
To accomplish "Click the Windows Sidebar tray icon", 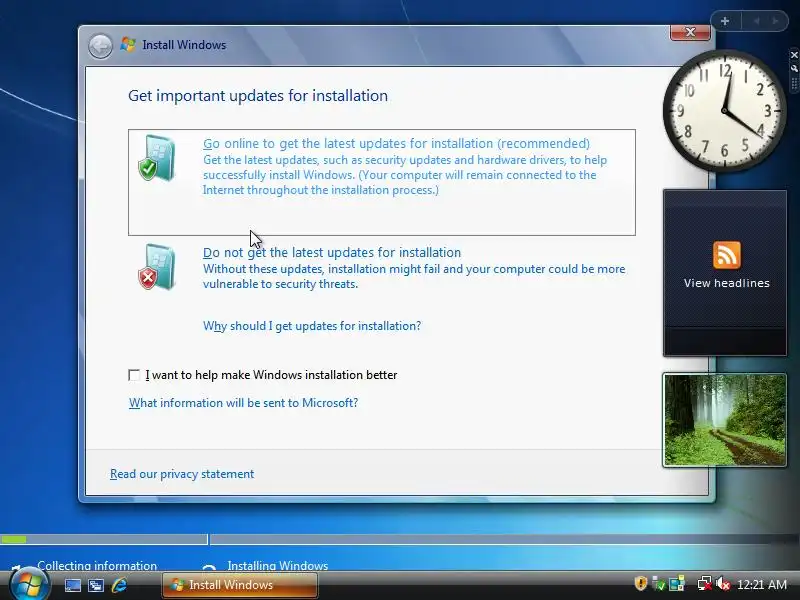I will [x=677, y=584].
